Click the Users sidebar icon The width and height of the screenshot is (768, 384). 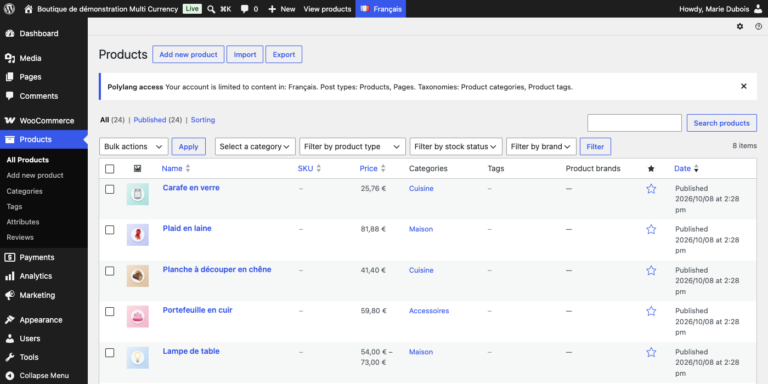[x=9, y=338]
